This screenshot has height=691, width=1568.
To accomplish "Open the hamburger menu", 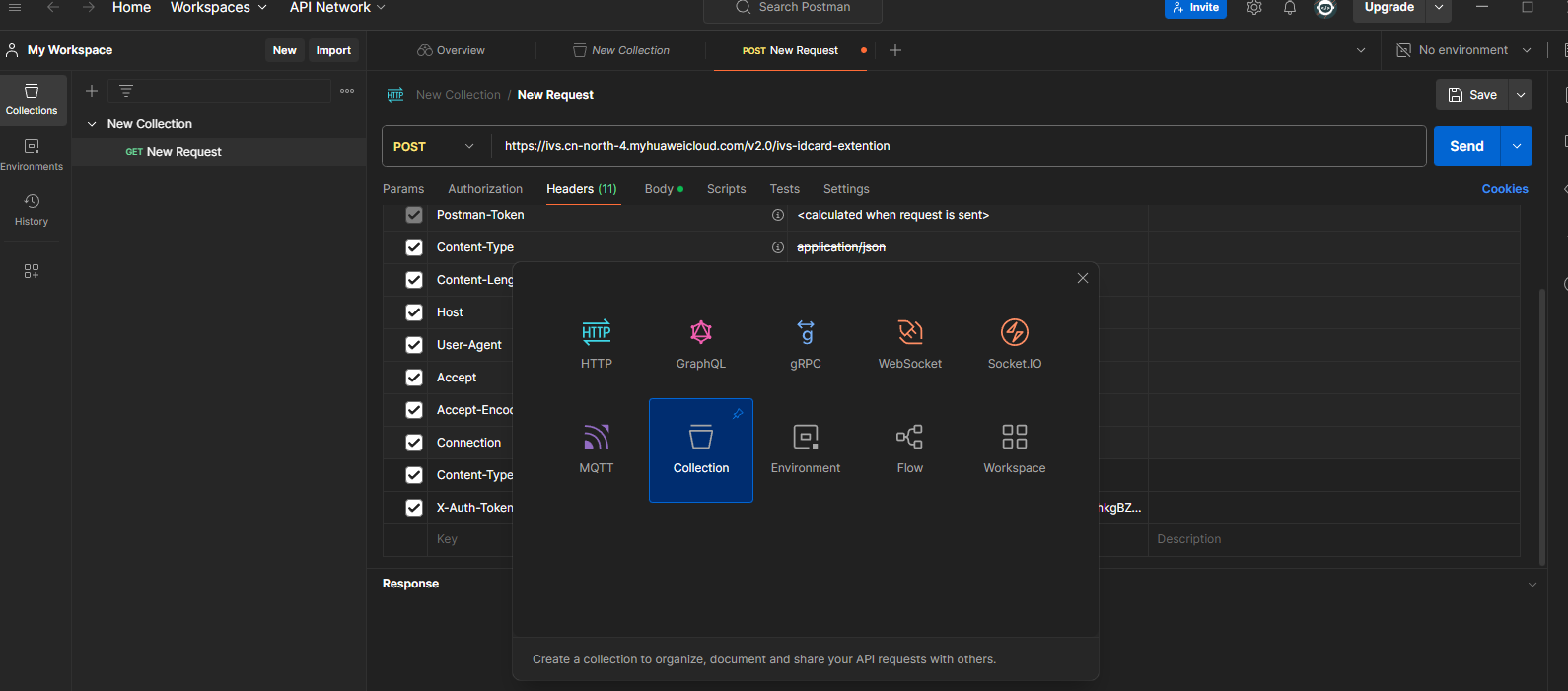I will click(x=15, y=7).
